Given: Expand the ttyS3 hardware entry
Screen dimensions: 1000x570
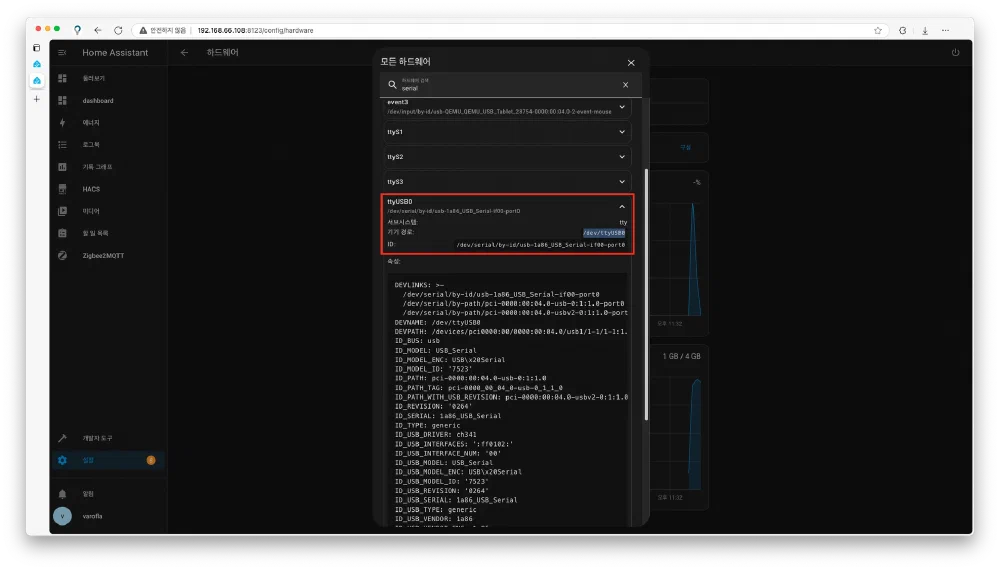Looking at the screenshot, I should (622, 182).
